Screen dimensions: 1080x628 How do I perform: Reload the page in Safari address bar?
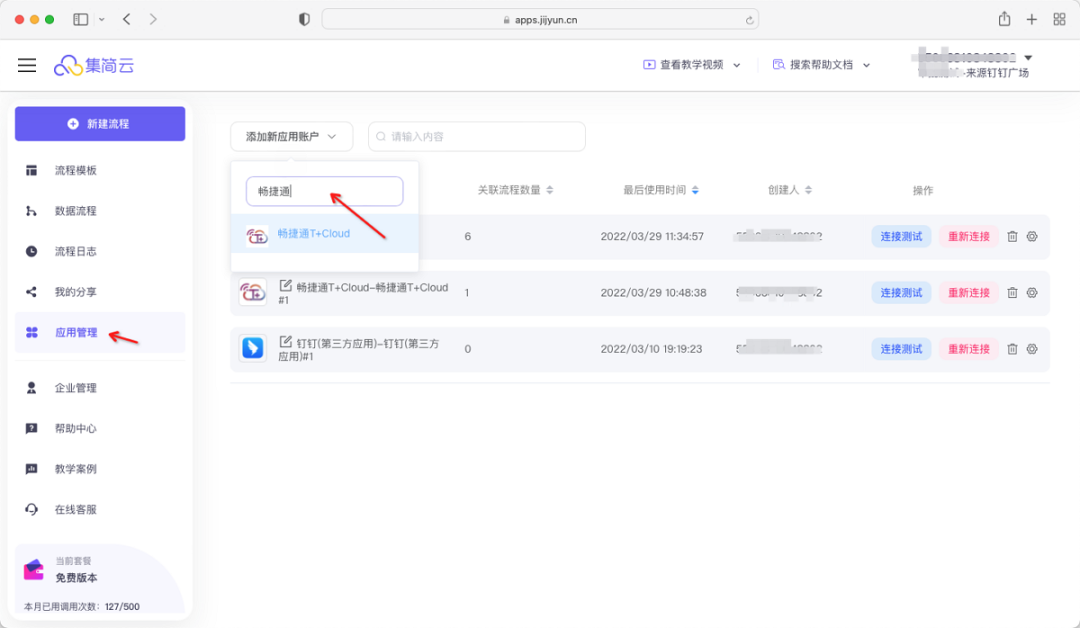[x=749, y=20]
